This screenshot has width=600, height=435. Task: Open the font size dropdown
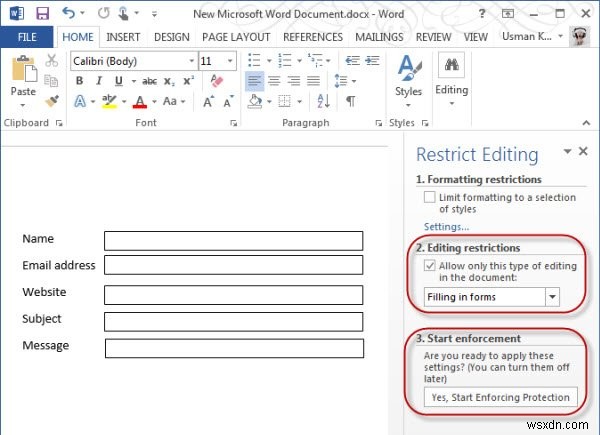(230, 61)
